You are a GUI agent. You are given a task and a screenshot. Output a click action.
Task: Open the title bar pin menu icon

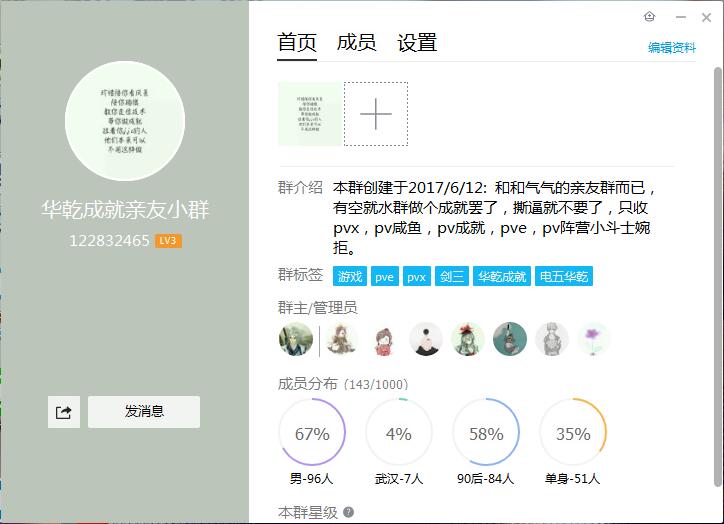click(649, 17)
